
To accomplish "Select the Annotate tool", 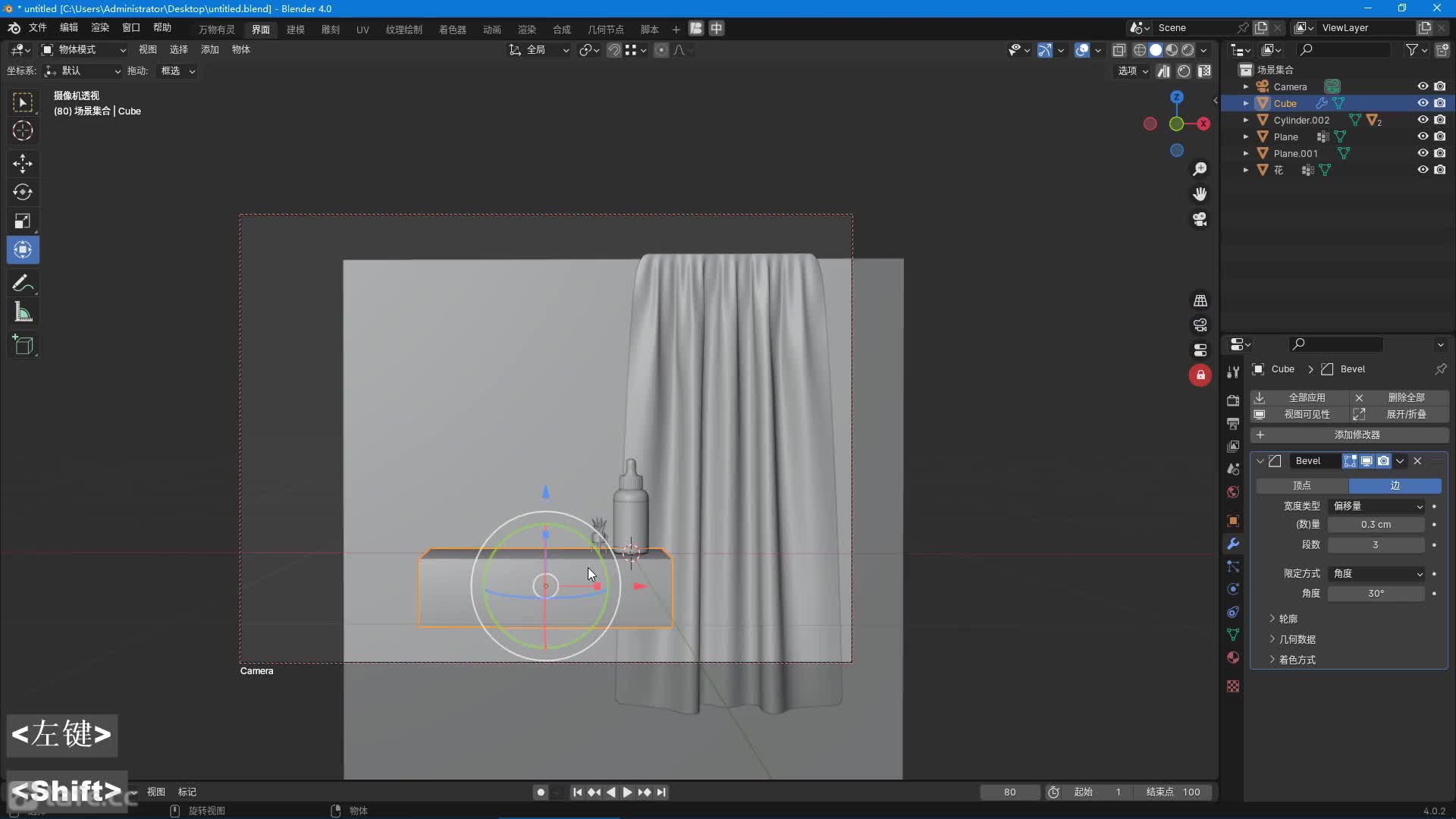I will [23, 283].
